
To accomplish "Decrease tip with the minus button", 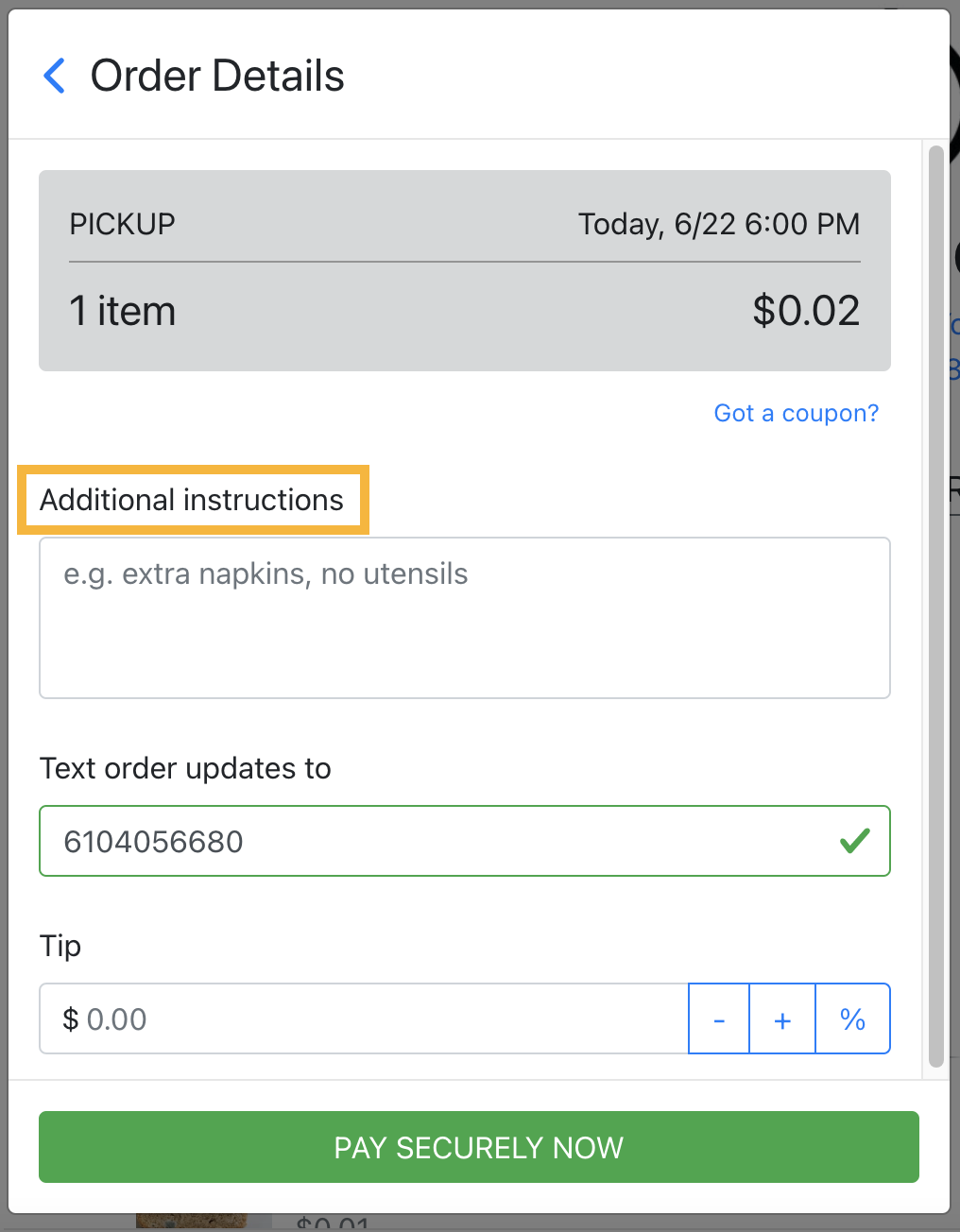I will (x=719, y=1018).
